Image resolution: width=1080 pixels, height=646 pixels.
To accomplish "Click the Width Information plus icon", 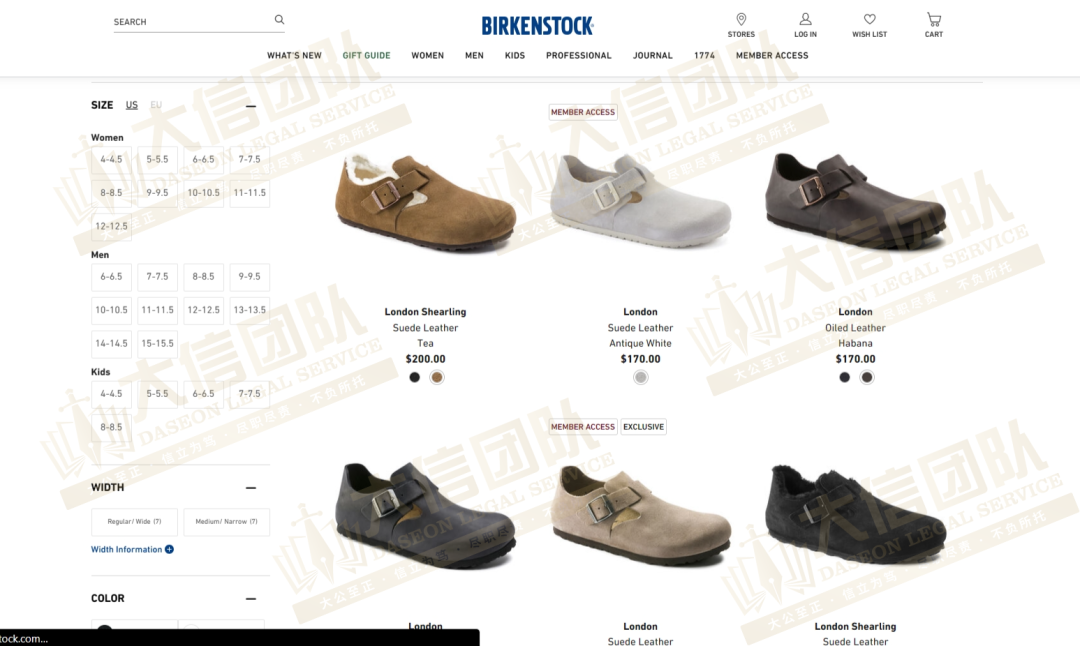I will point(169,550).
